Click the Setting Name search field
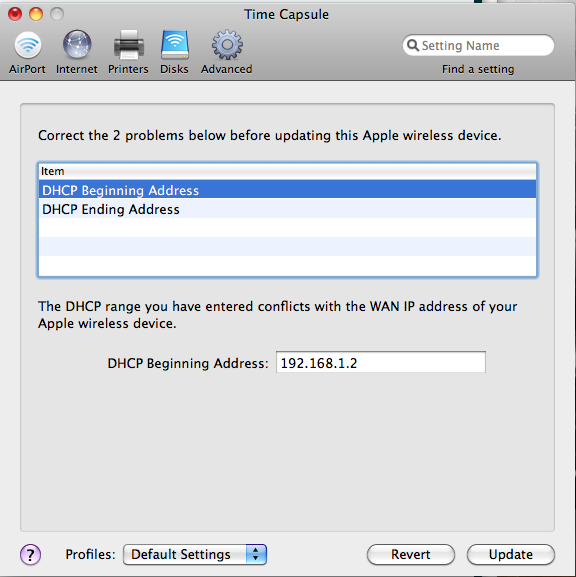The height and width of the screenshot is (577, 576). pyautogui.click(x=478, y=45)
